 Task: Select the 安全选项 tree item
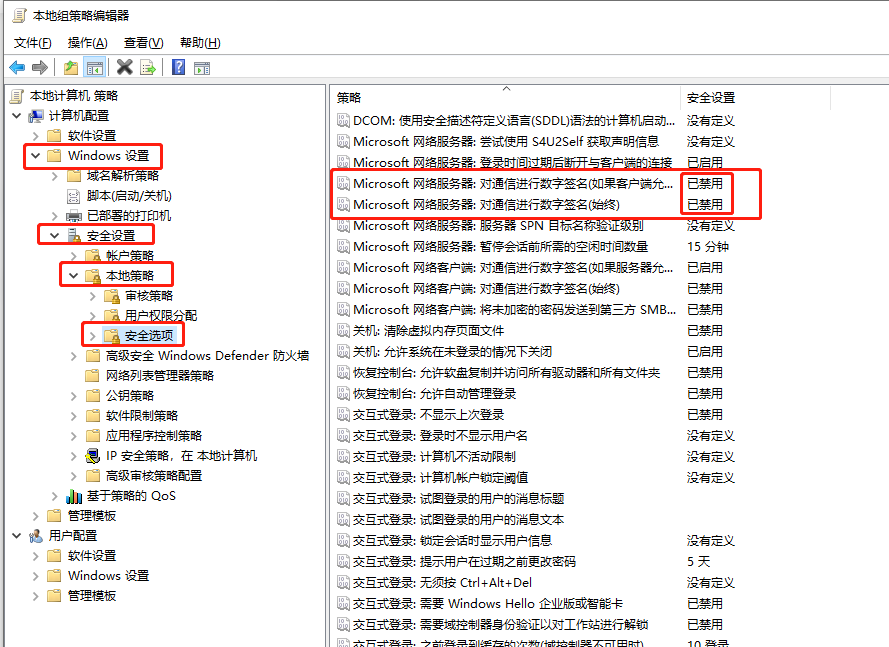147,335
